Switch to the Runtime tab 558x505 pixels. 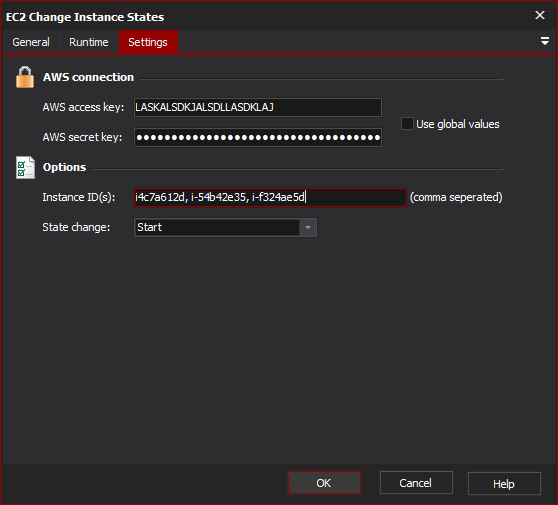pos(89,42)
